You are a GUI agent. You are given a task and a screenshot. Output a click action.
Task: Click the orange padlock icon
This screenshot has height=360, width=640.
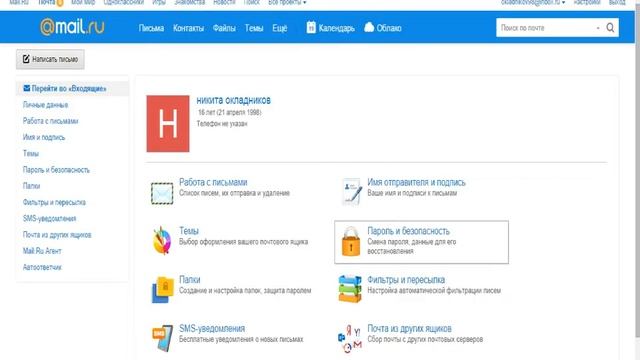(351, 242)
